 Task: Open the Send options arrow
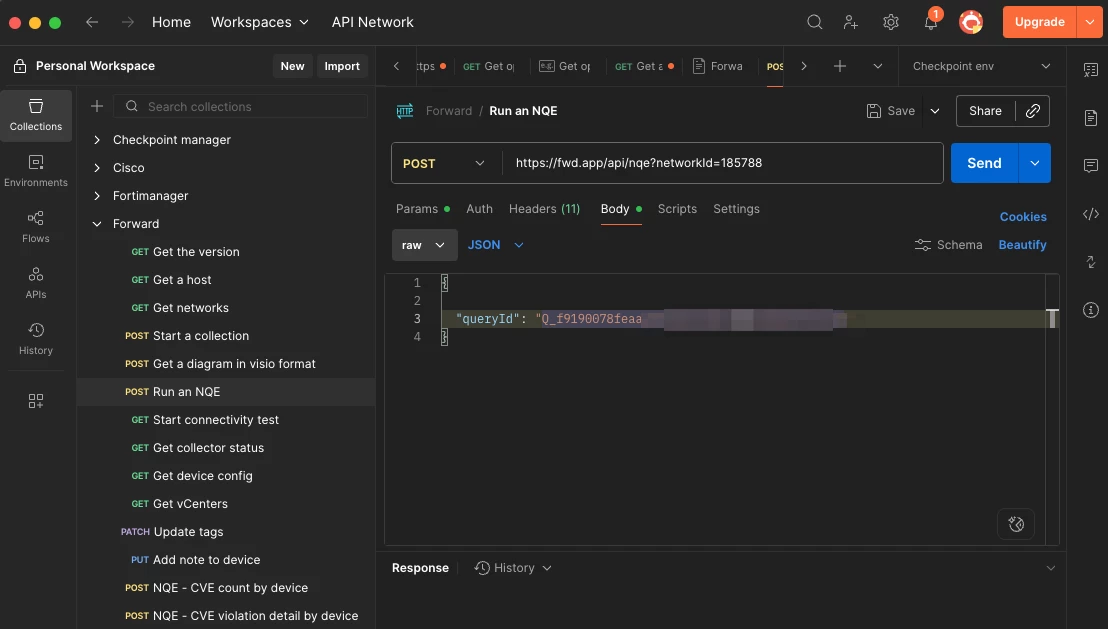(x=1035, y=163)
